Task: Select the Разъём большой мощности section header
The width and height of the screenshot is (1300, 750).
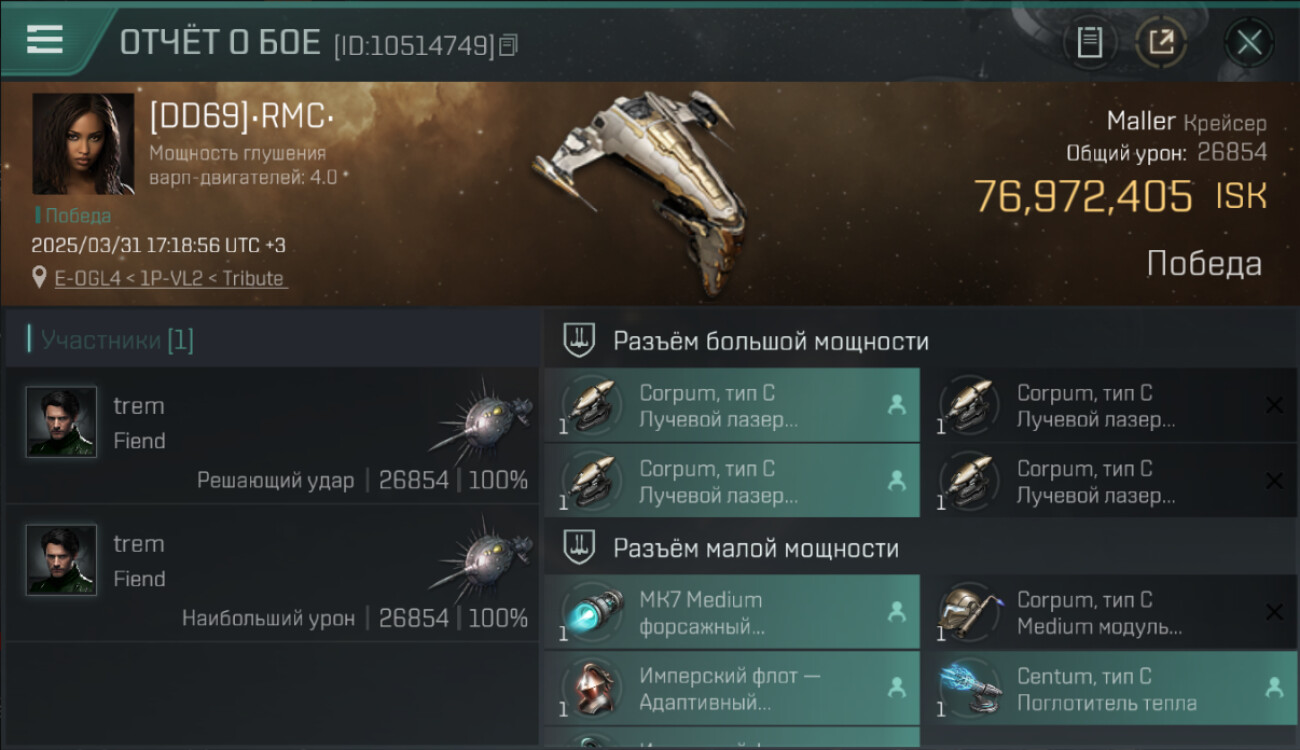Action: (771, 341)
